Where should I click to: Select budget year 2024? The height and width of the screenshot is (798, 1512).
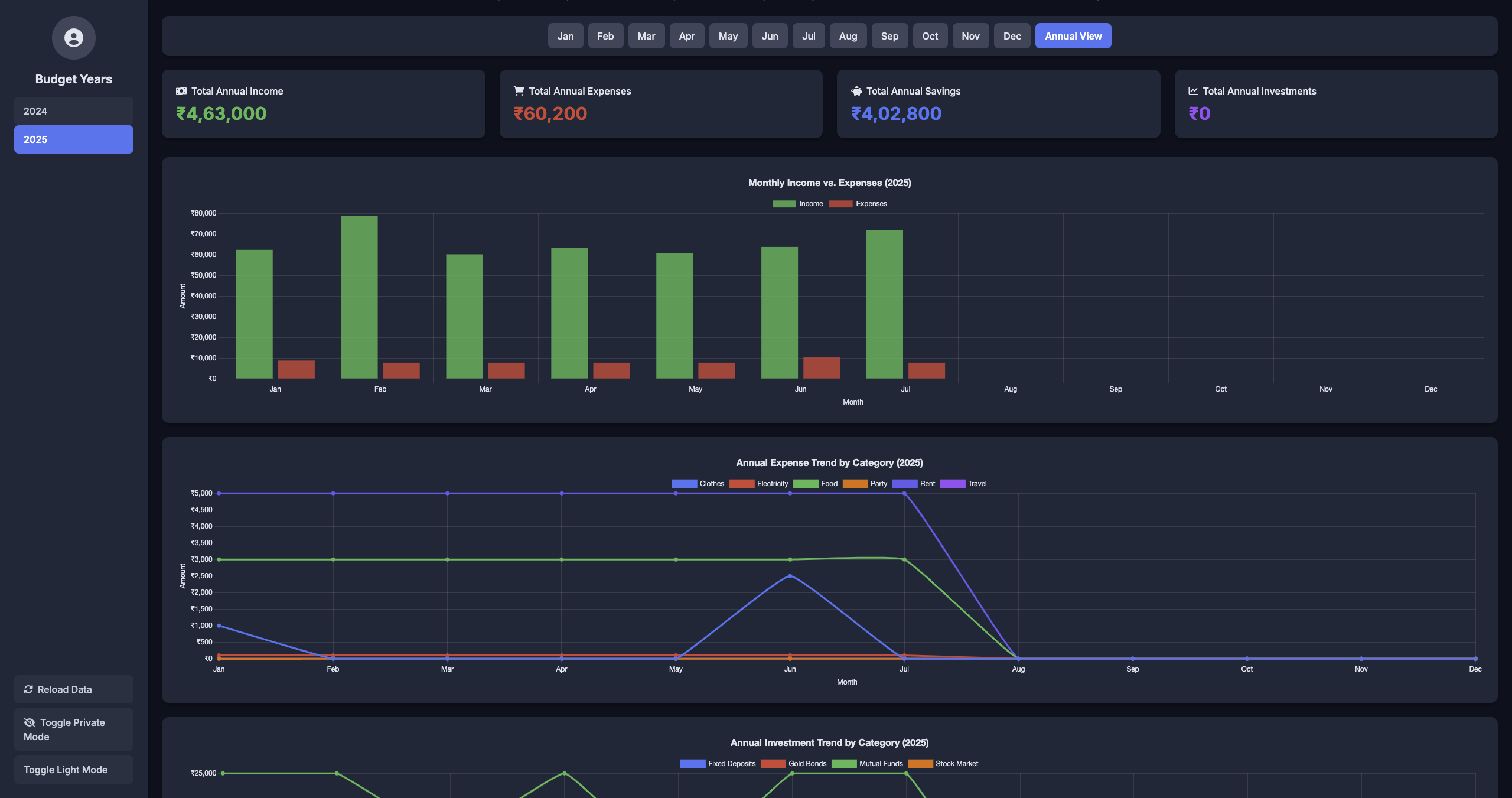coord(73,111)
